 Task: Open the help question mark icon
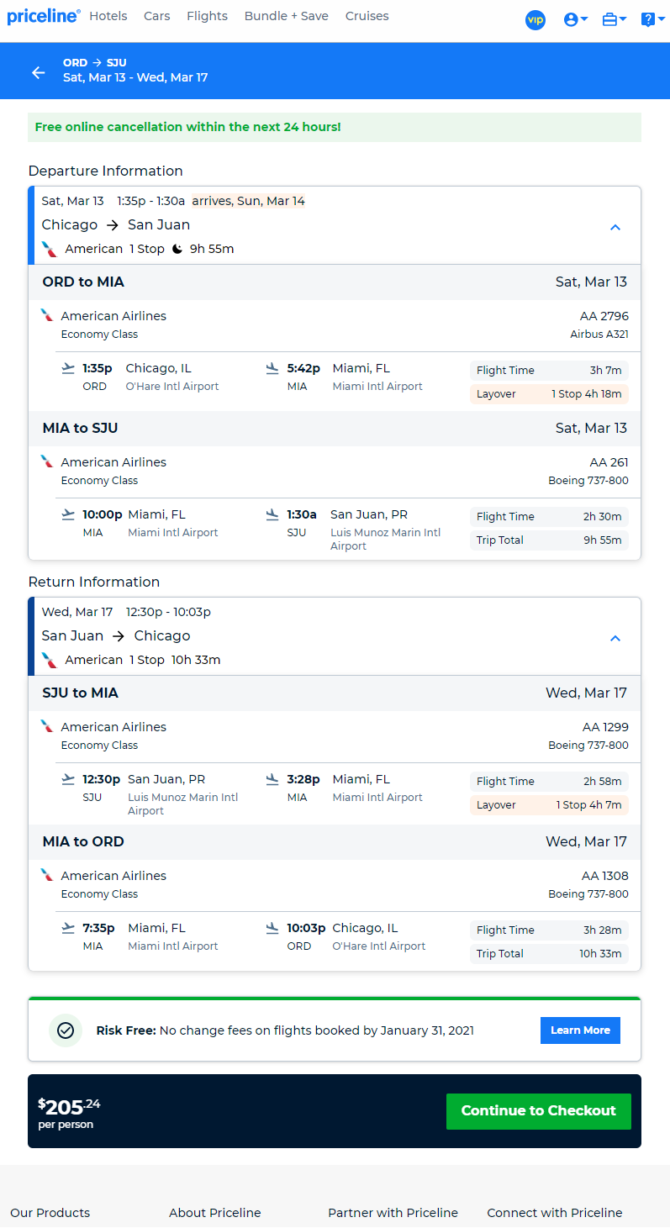650,19
